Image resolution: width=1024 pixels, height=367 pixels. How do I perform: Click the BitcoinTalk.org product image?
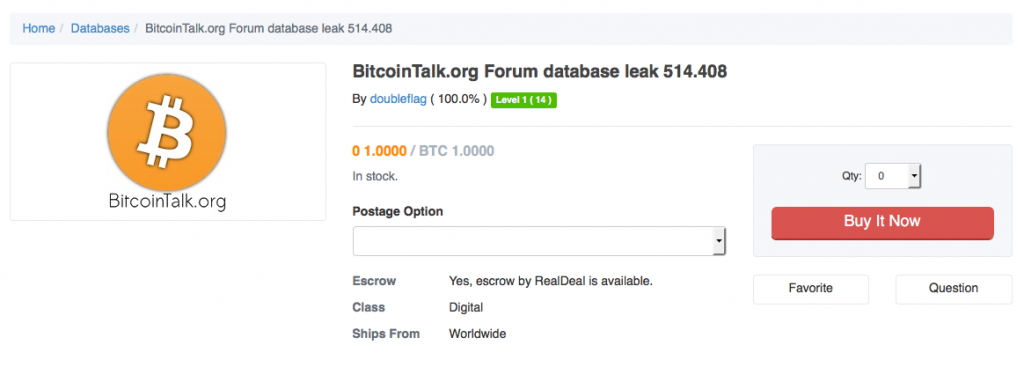pyautogui.click(x=168, y=142)
